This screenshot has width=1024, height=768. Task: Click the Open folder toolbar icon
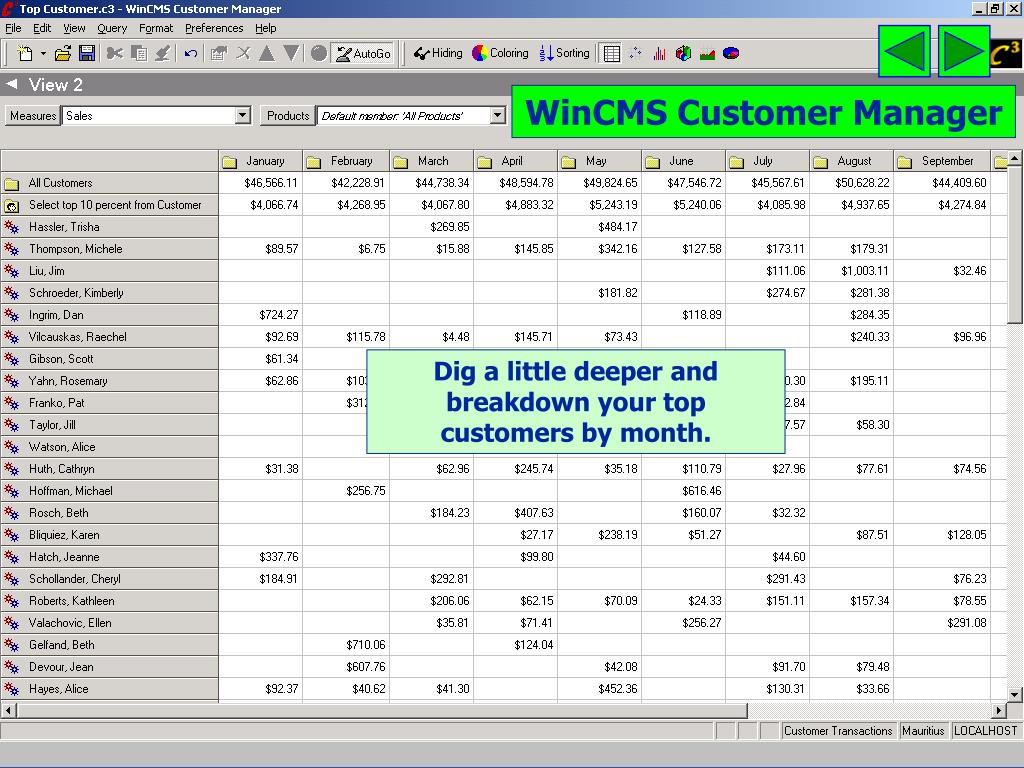(x=63, y=54)
